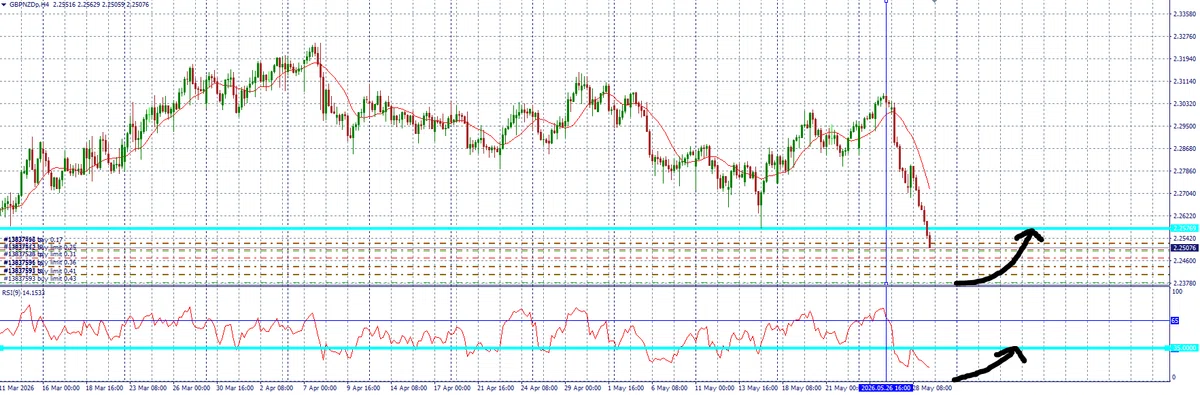Select the cyan horizontal line in RSI window
The height and width of the screenshot is (395, 1200).
coord(584,348)
